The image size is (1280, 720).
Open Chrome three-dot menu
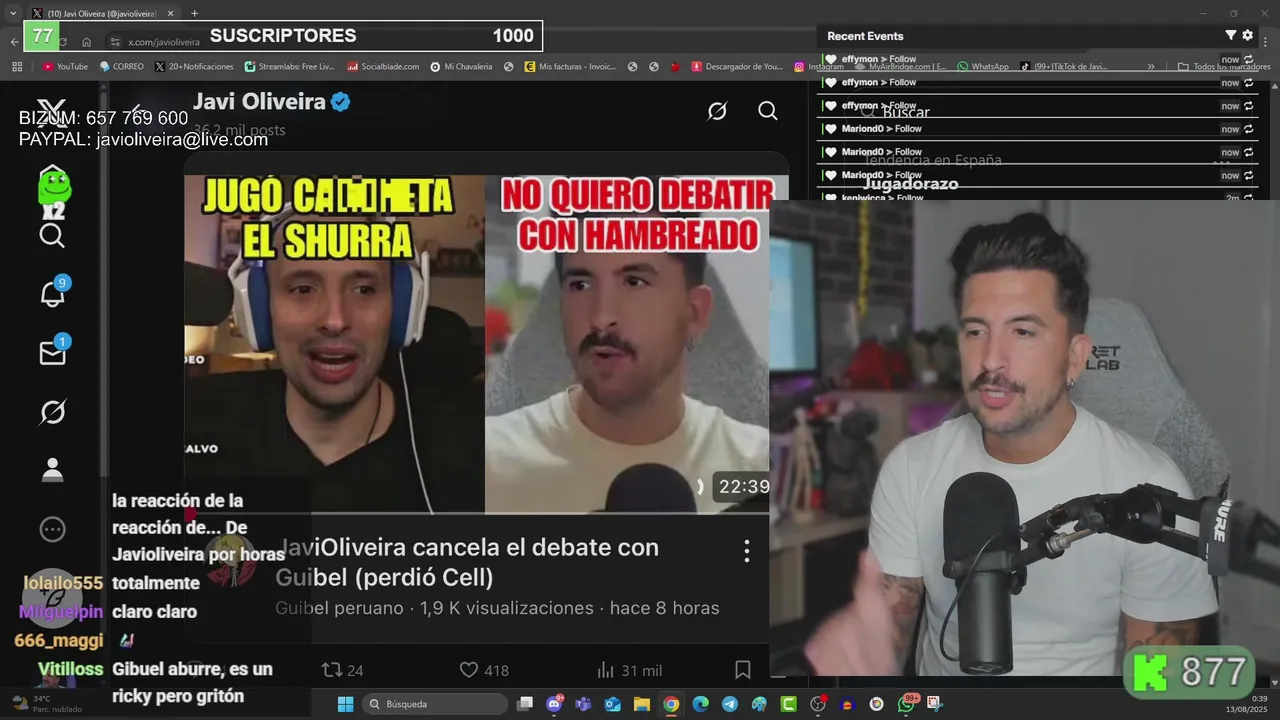tap(1265, 42)
